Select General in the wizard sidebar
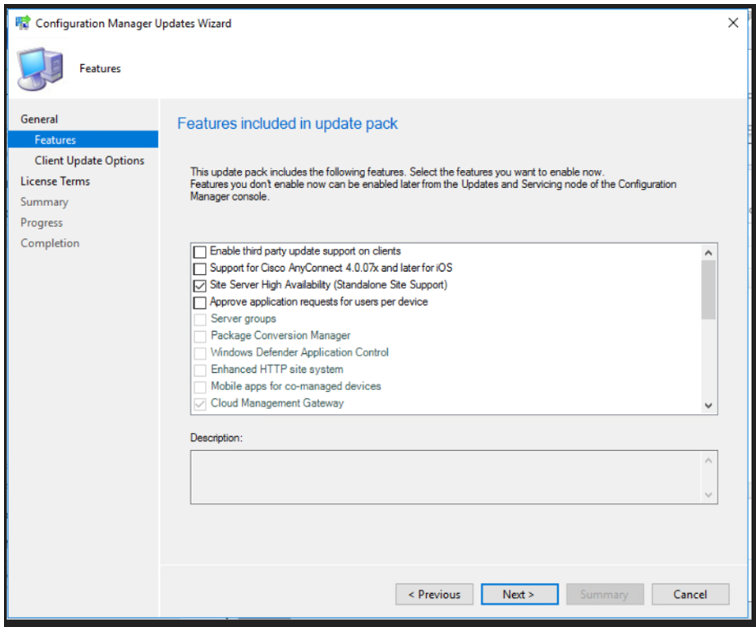This screenshot has width=756, height=629. [39, 119]
